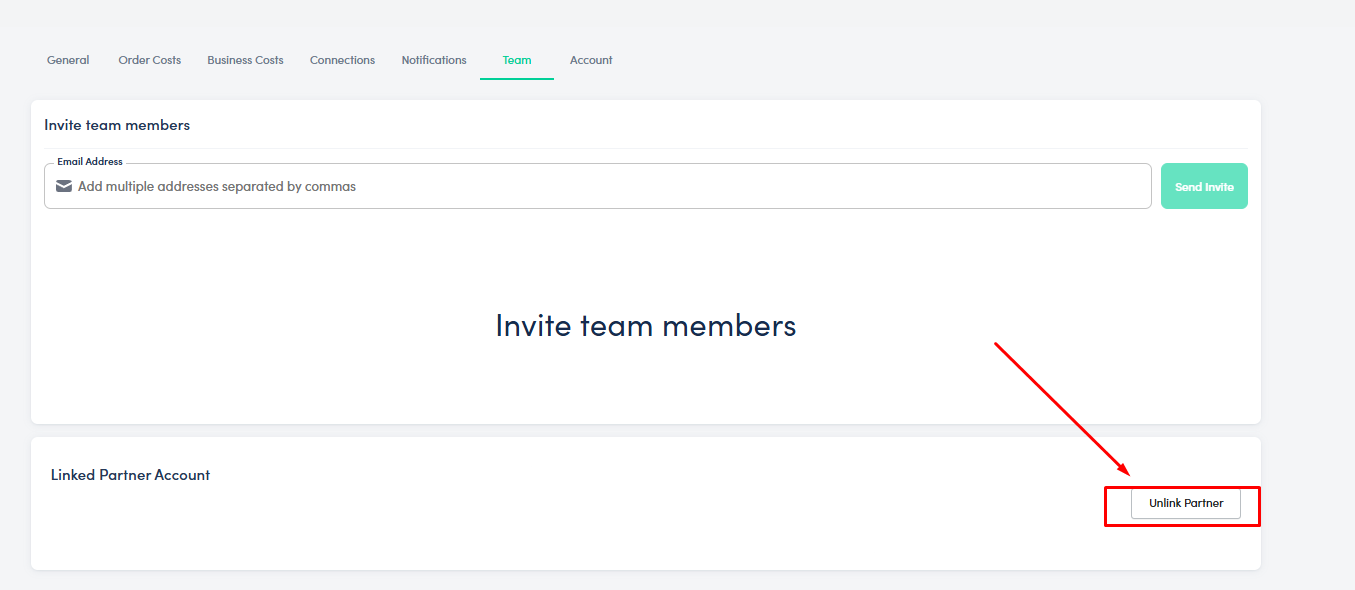Click empty area below the large heading
This screenshot has height=590, width=1355.
coord(646,385)
